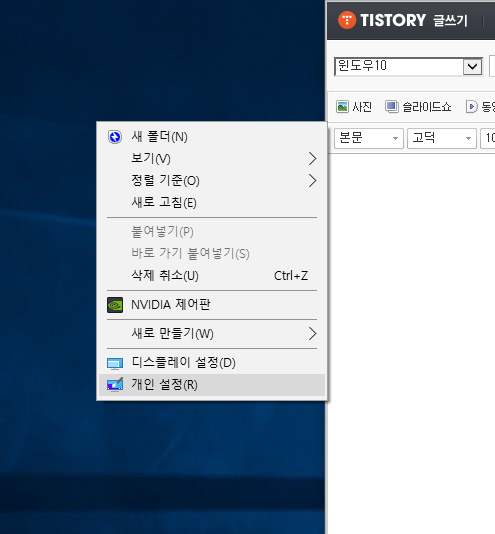
Task: Click the new folder icon in context menu
Action: click(115, 137)
